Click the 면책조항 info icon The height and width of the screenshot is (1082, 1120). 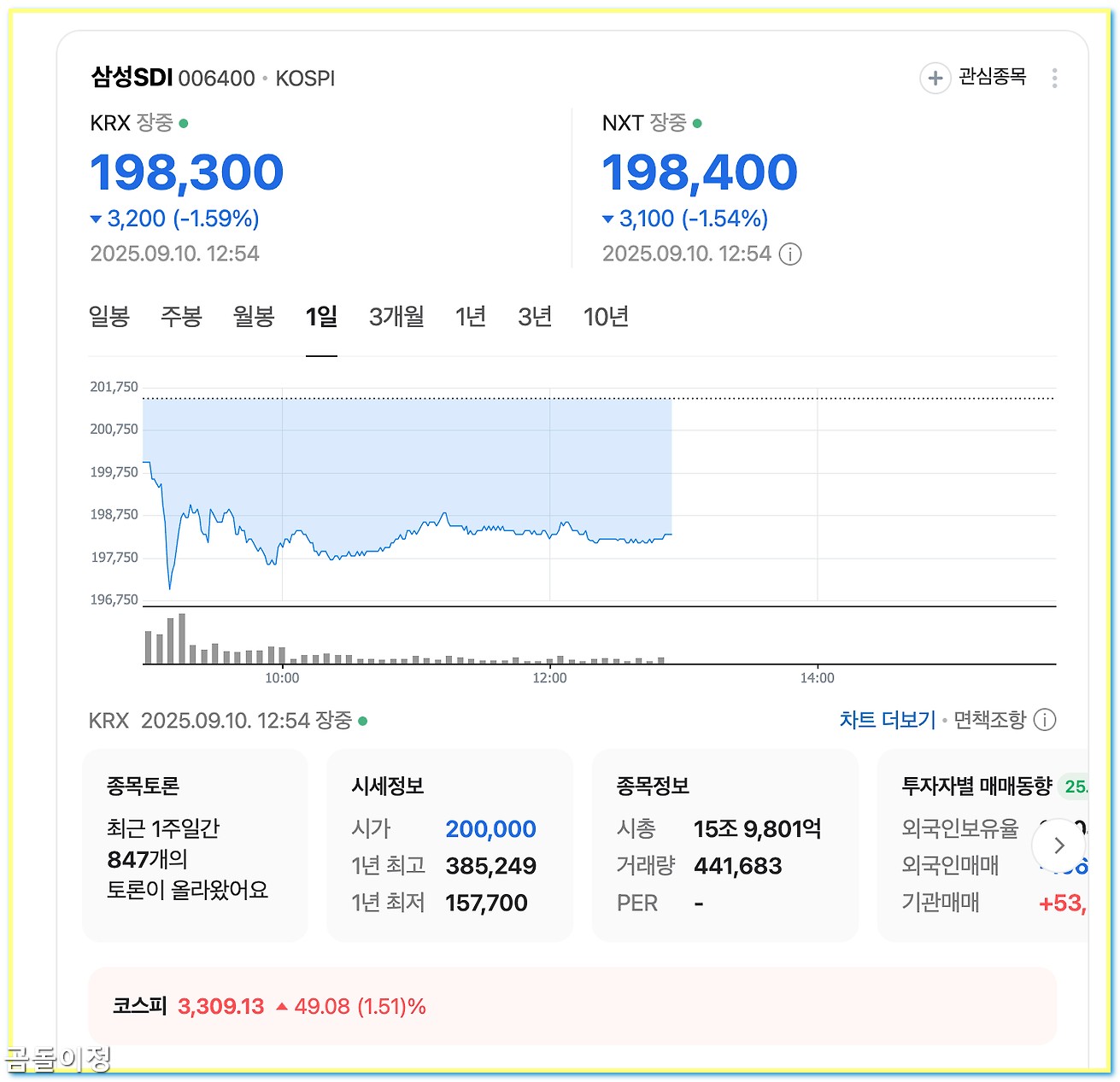point(1044,720)
